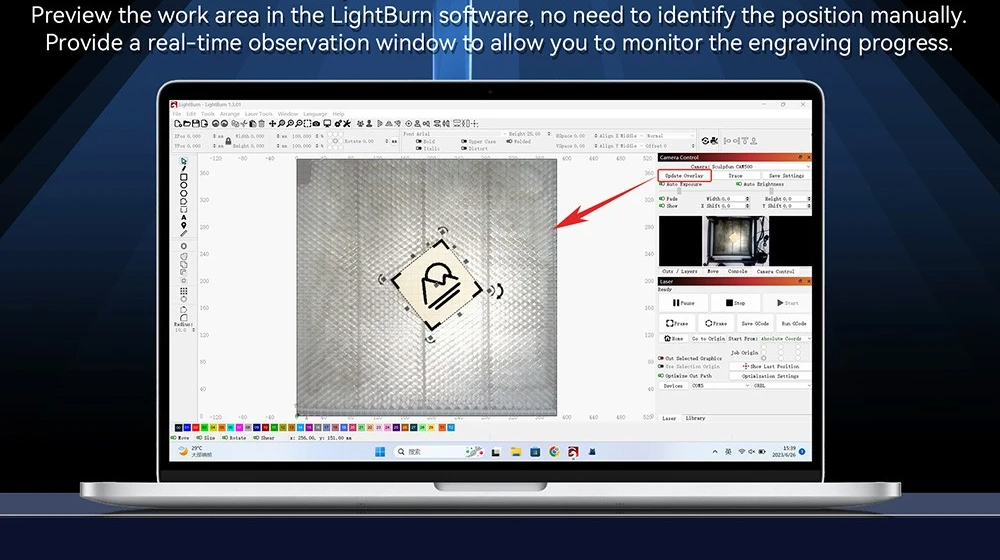Open the Laser Tools menu

[258, 114]
